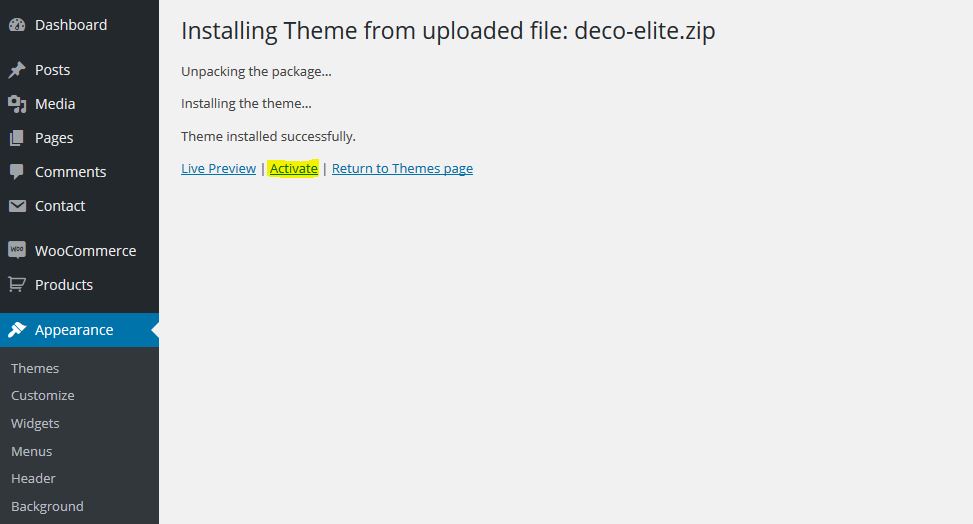Go to Widgets under Appearance
The image size is (973, 524).
pos(35,423)
